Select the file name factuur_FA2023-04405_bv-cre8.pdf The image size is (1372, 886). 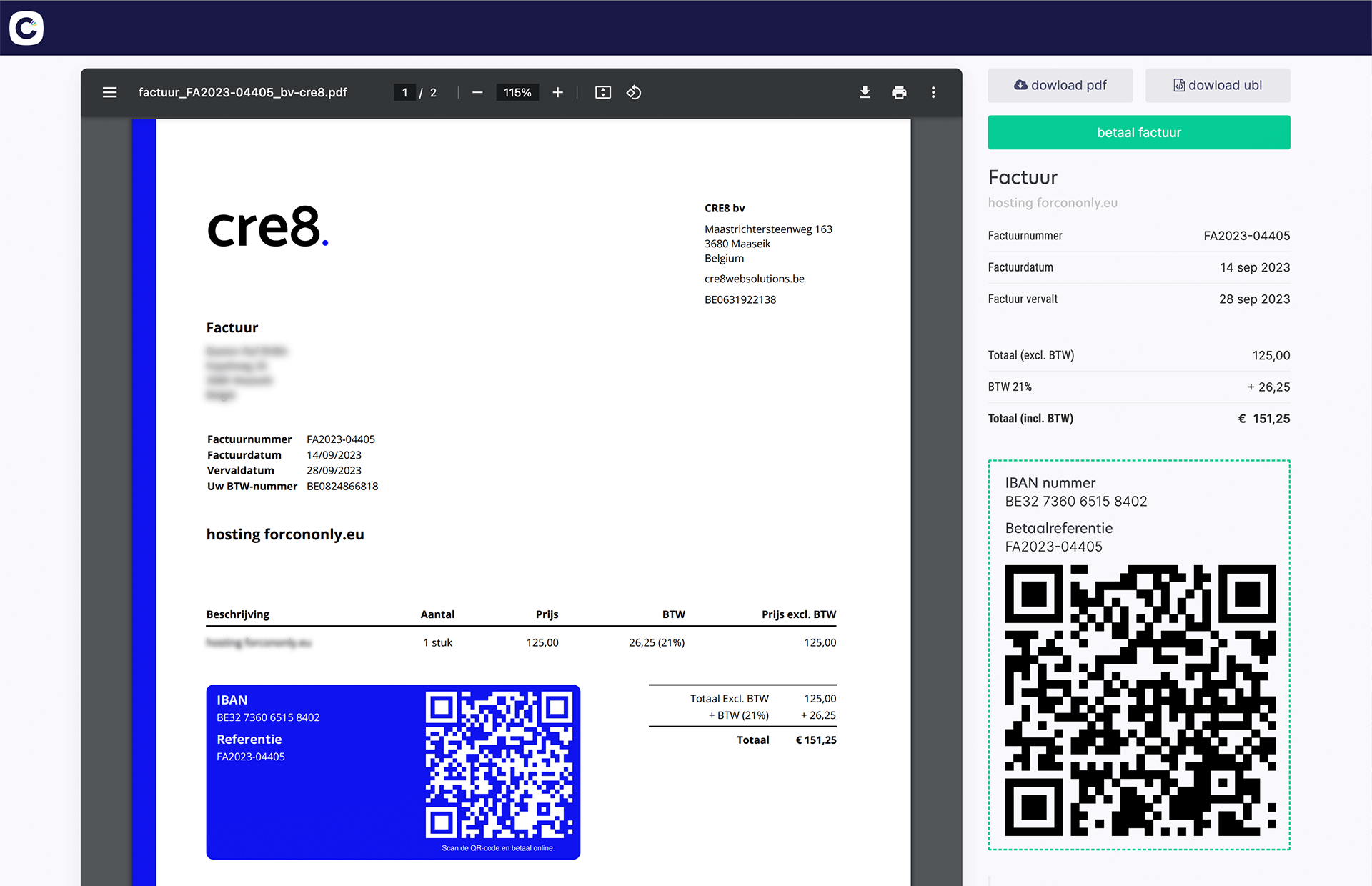(x=243, y=92)
